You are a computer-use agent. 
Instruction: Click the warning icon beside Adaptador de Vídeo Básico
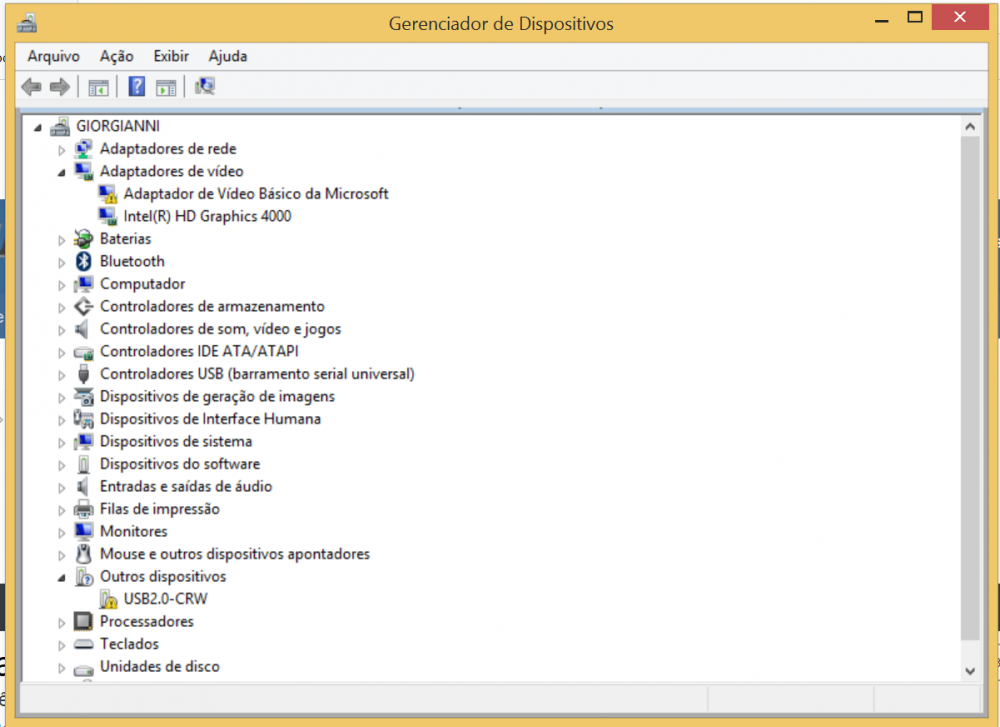tap(107, 194)
